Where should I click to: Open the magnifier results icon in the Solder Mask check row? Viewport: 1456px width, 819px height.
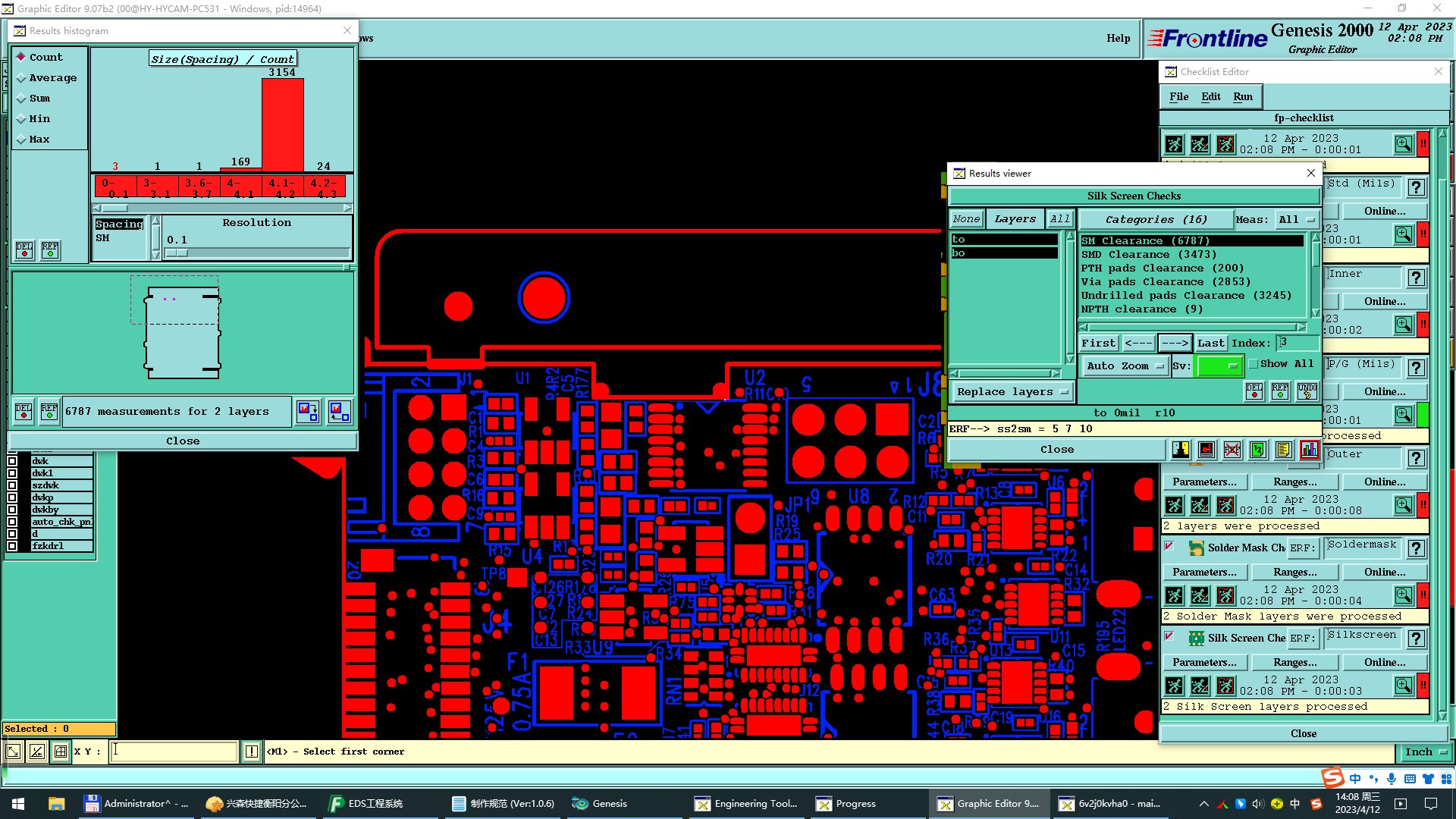click(1404, 595)
